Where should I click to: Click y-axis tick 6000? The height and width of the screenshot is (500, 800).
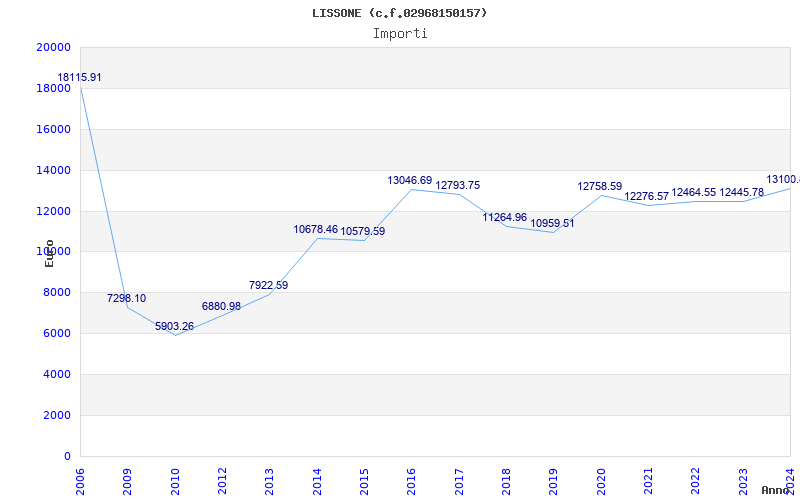56,333
